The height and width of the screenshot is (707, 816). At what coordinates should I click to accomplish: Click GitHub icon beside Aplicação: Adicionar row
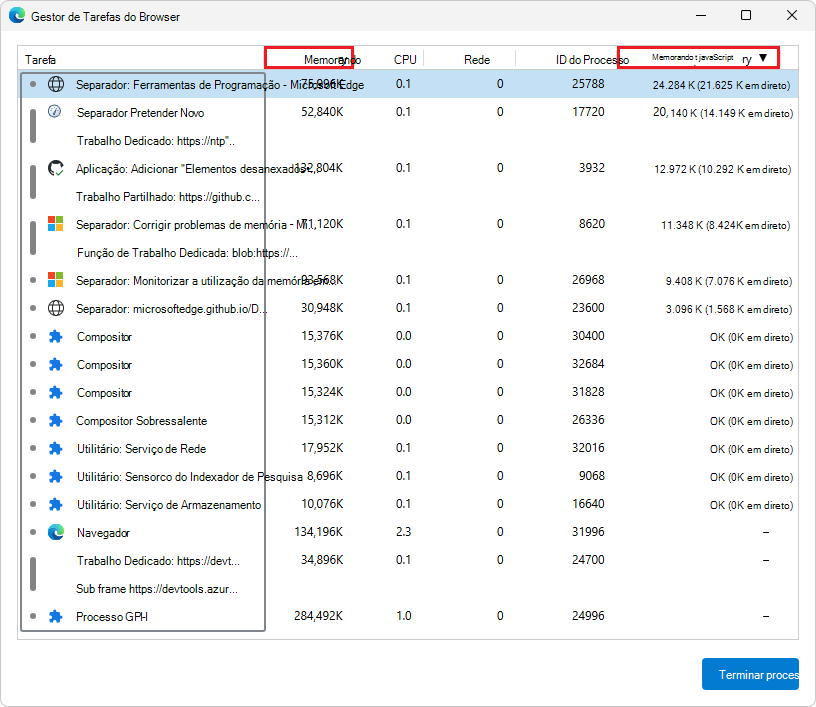[x=56, y=168]
